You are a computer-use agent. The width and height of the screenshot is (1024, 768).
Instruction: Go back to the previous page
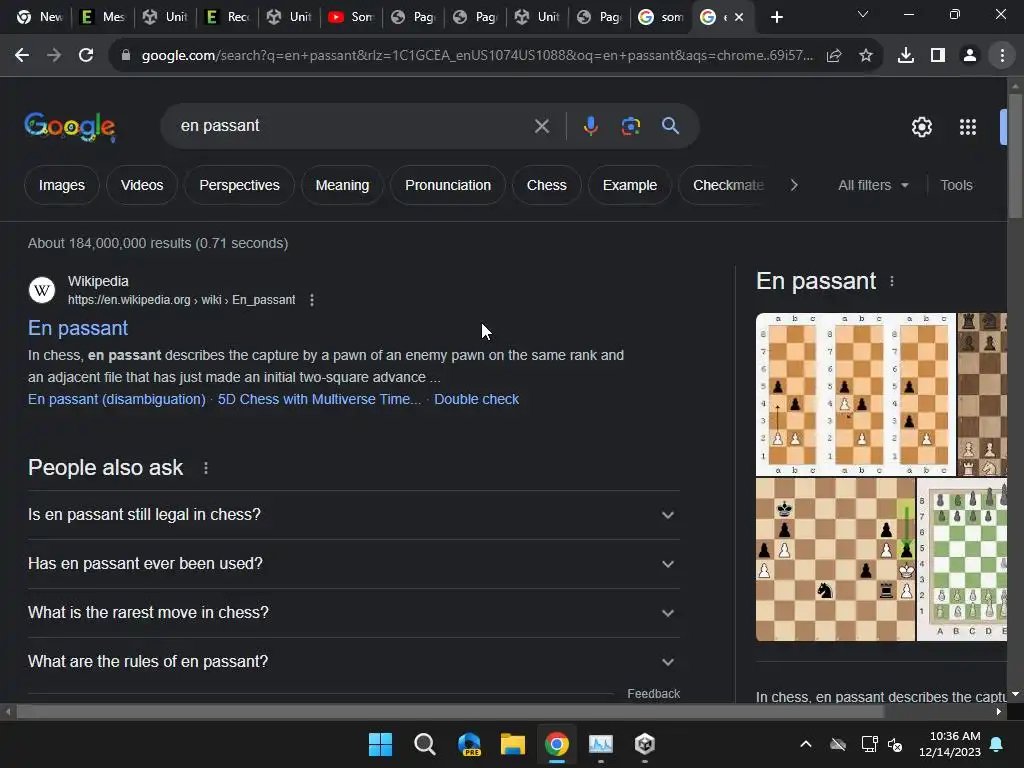[x=22, y=56]
